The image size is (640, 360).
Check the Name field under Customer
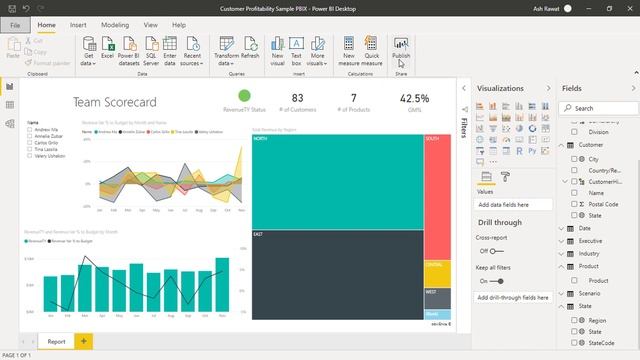coord(574,193)
